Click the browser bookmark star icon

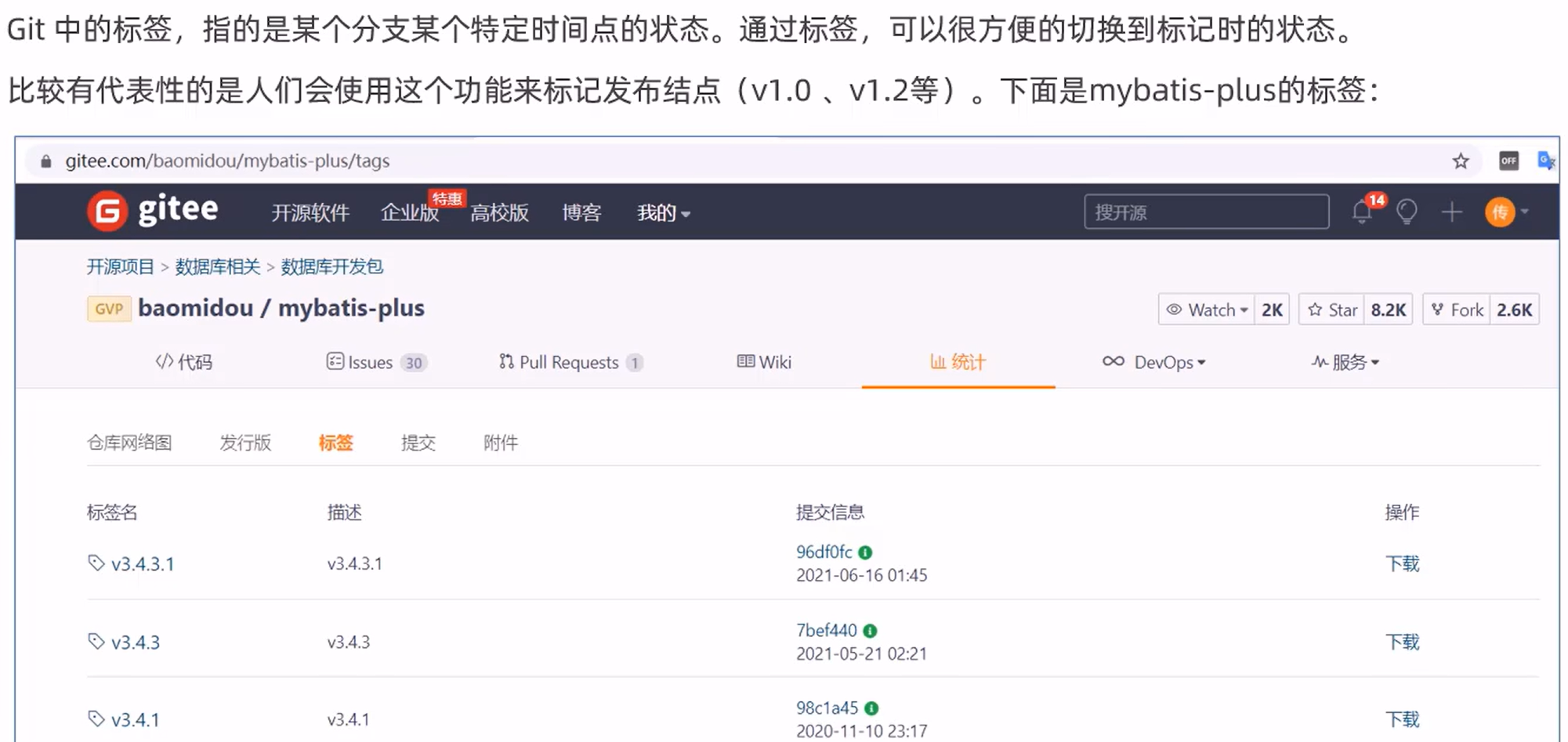(x=1461, y=161)
